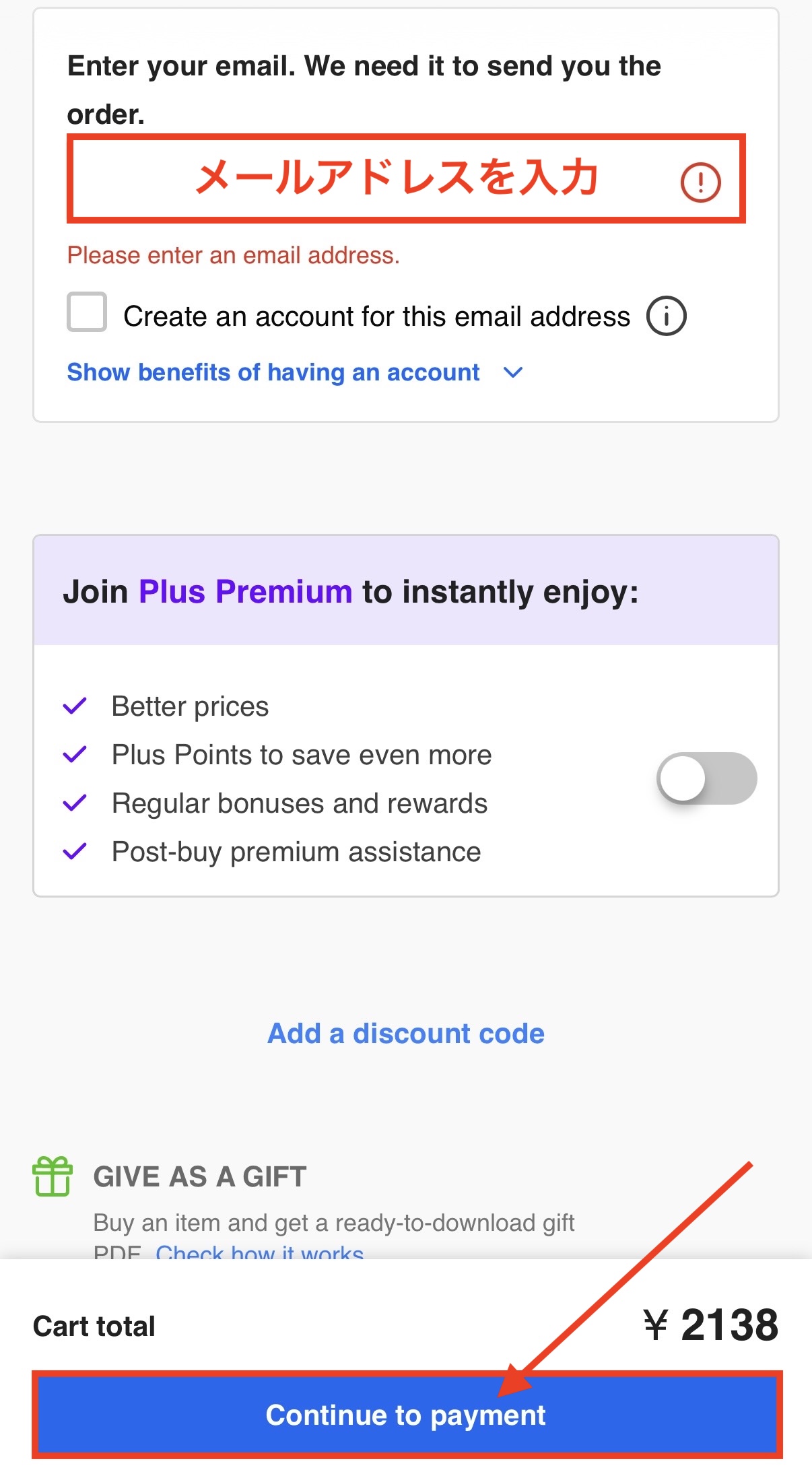The width and height of the screenshot is (812, 1476).
Task: Enable the Plus Premium toggle switch
Action: 706,778
